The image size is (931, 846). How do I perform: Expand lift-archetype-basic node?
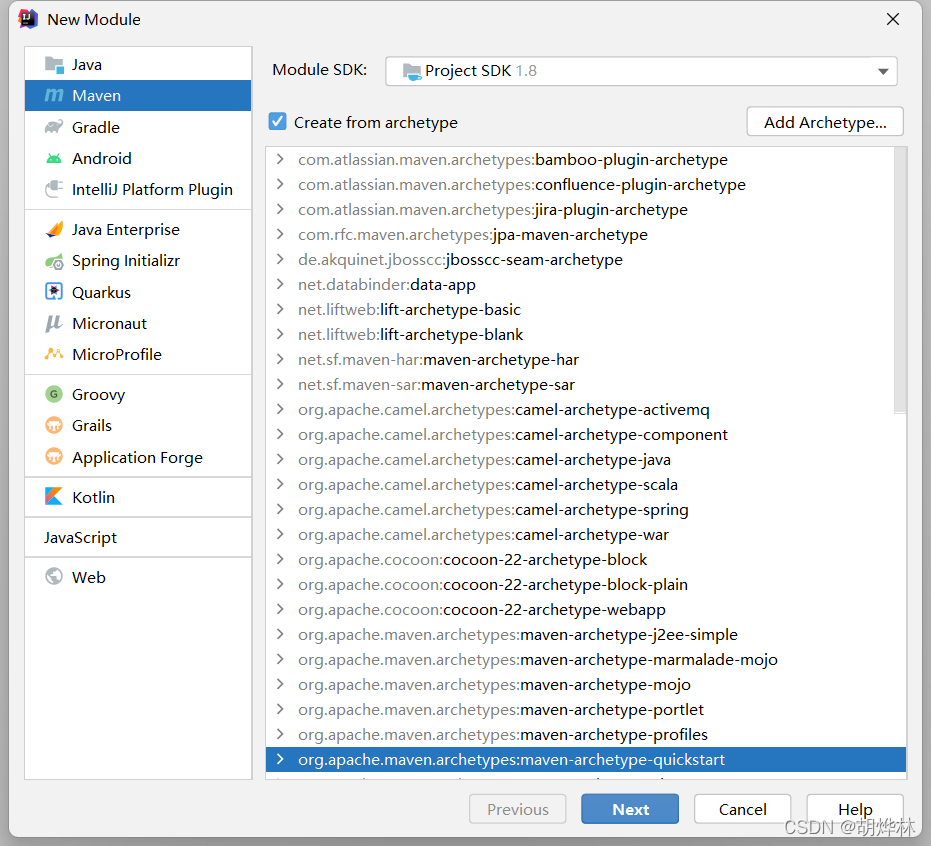tap(280, 309)
